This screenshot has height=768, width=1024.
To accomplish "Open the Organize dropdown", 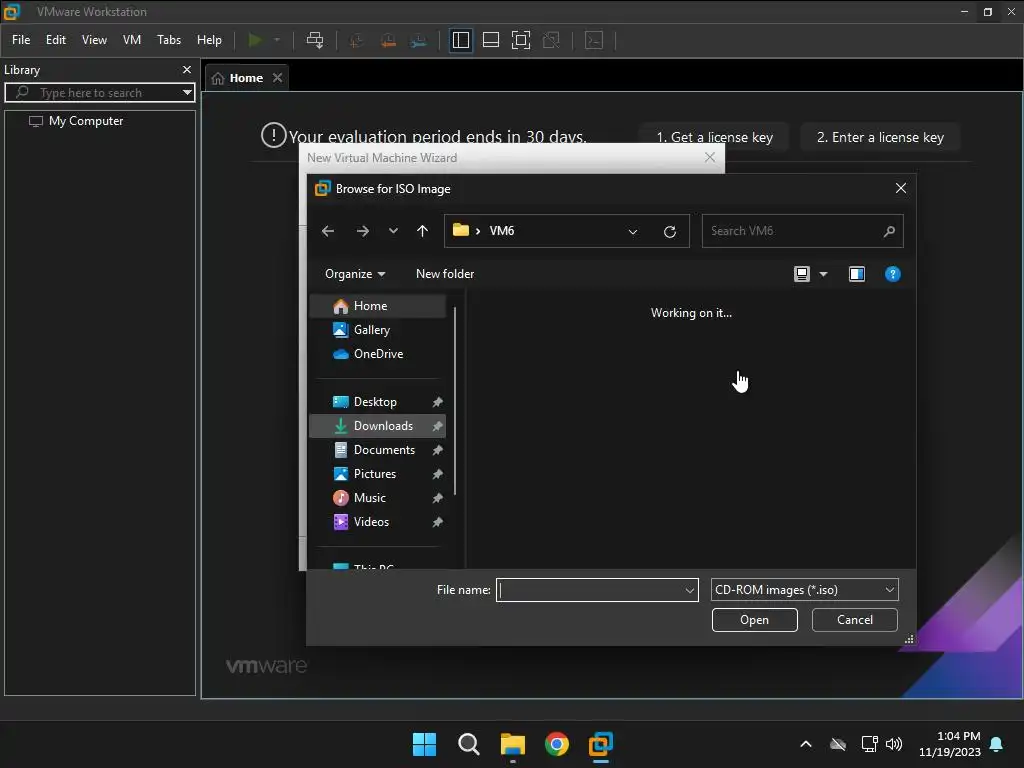I will point(355,274).
